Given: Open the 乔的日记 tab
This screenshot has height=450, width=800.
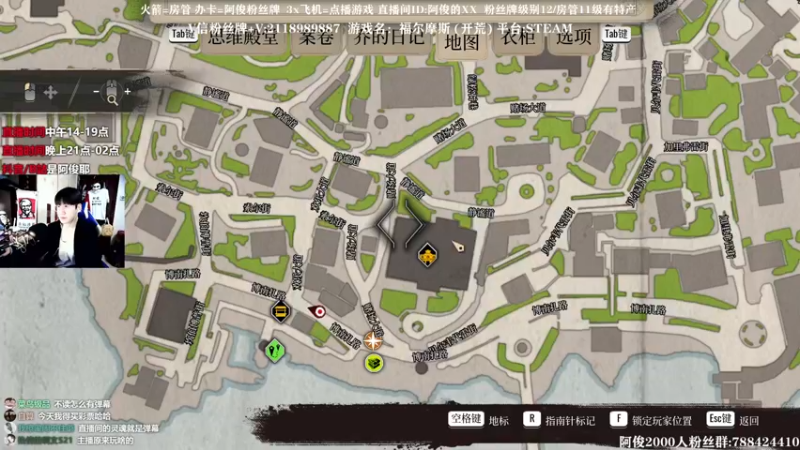Looking at the screenshot, I should click(x=389, y=38).
